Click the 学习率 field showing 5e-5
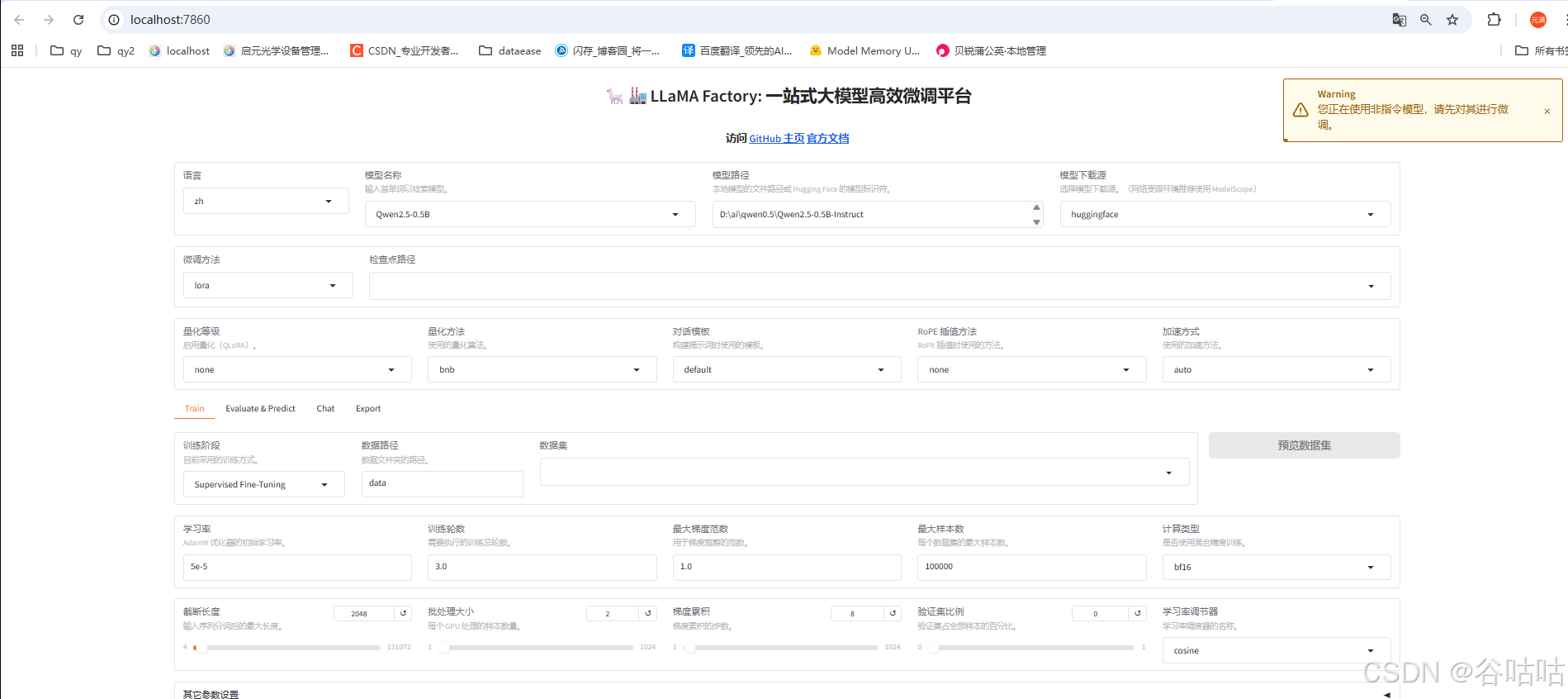This screenshot has height=699, width=1568. (x=297, y=567)
